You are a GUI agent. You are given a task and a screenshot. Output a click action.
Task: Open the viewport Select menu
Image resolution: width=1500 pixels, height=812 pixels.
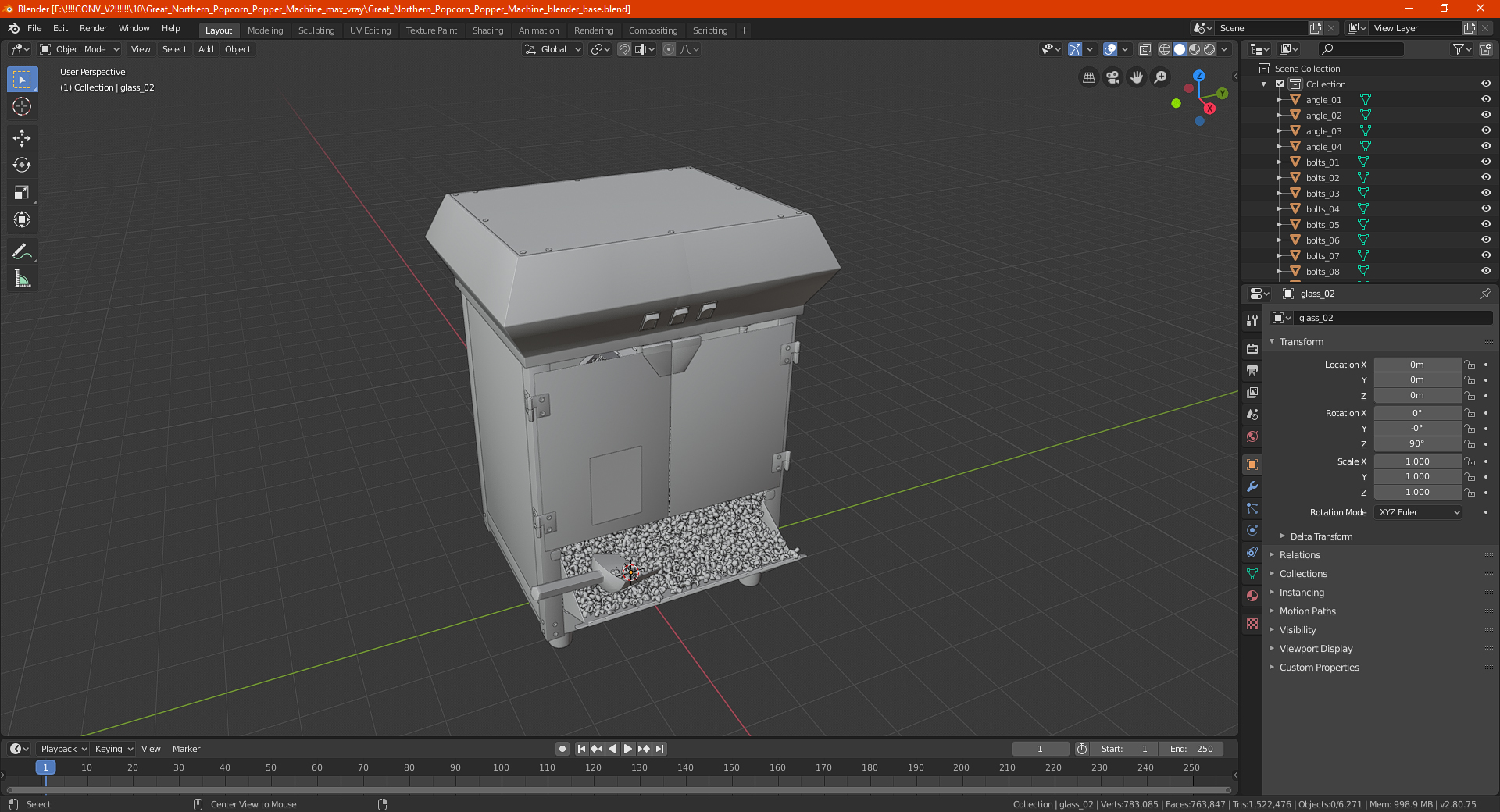click(174, 49)
